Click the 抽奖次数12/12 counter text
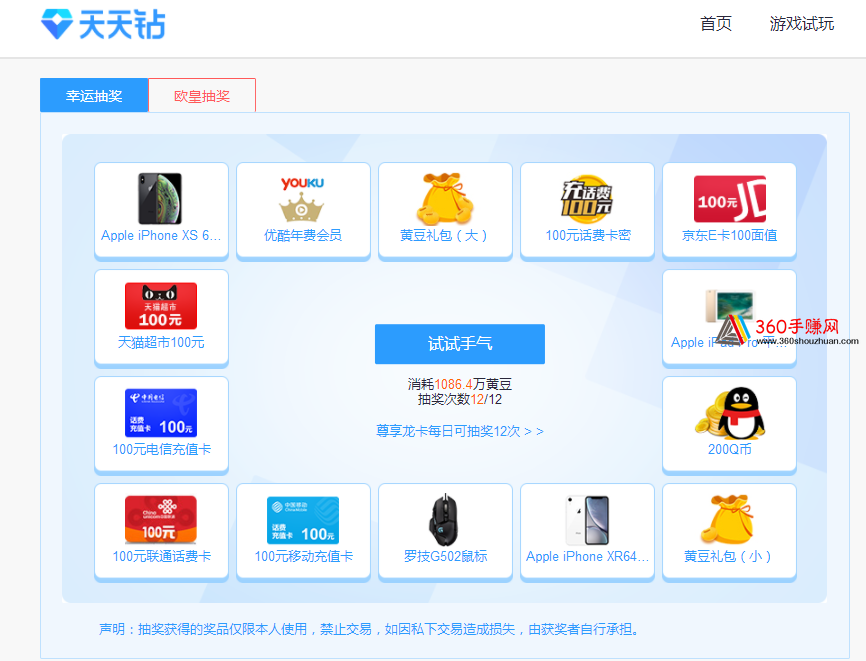 460,399
